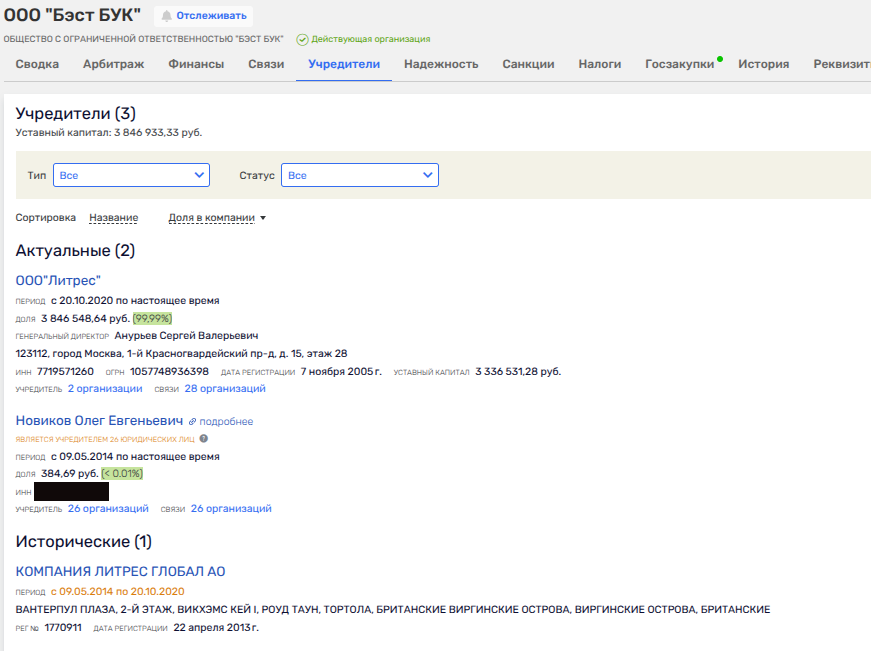Image resolution: width=871 pixels, height=651 pixels.
Task: Click the link icon beside подробнее
Action: coord(192,422)
